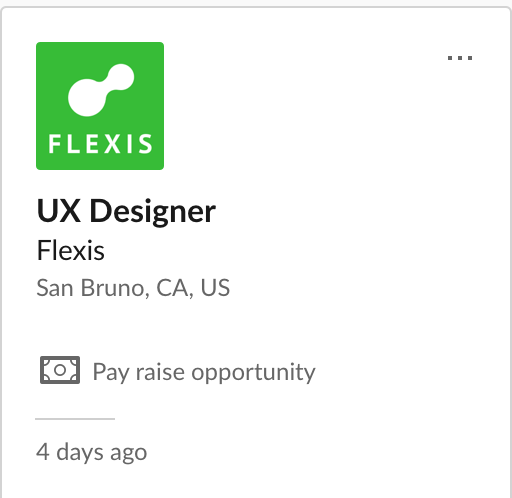Click the short divider line above the timestamp
The width and height of the screenshot is (512, 498).
75,419
